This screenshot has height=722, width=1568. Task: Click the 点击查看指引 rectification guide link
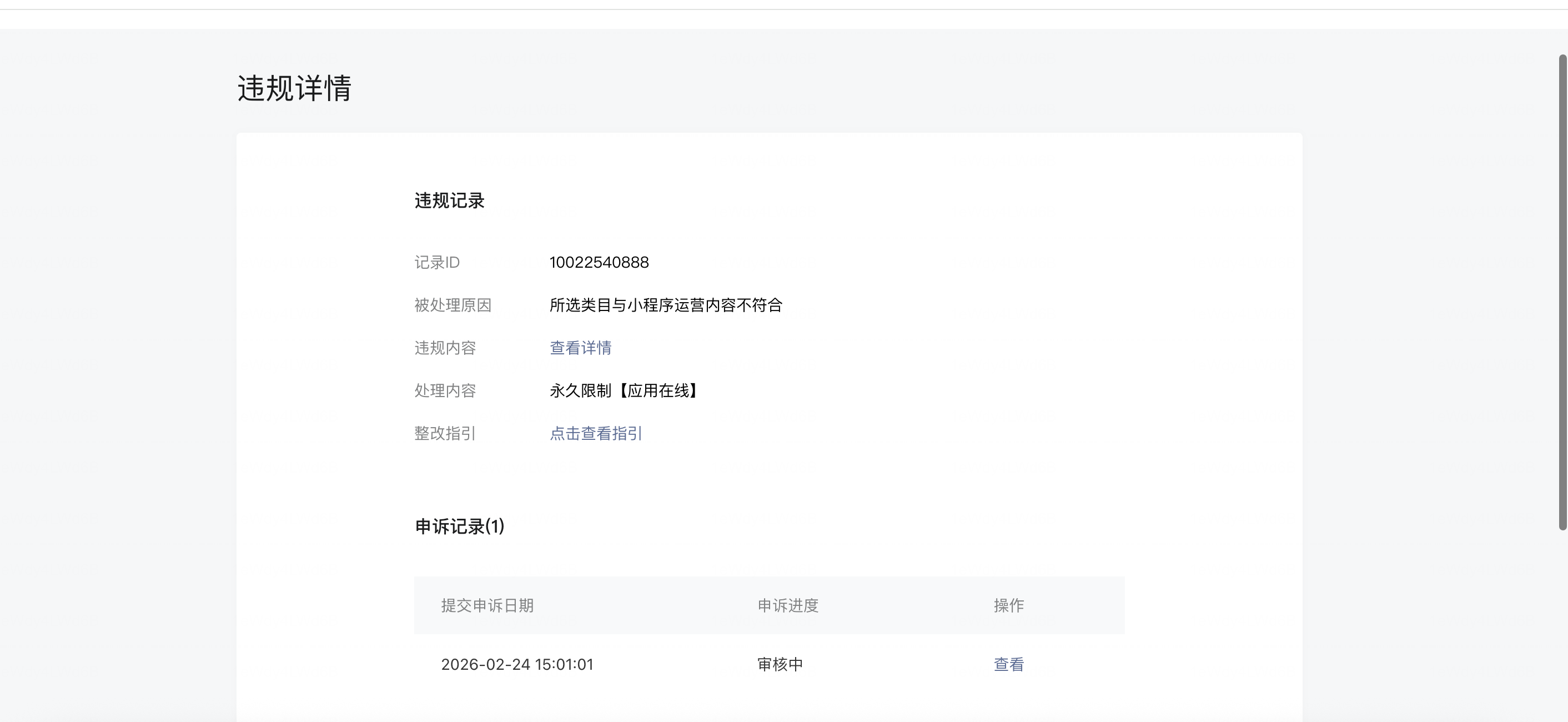(x=595, y=433)
